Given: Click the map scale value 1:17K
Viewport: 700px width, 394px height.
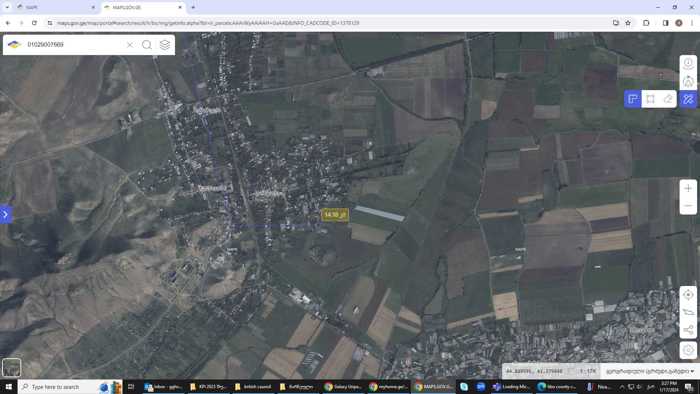Looking at the screenshot, I should [x=588, y=371].
